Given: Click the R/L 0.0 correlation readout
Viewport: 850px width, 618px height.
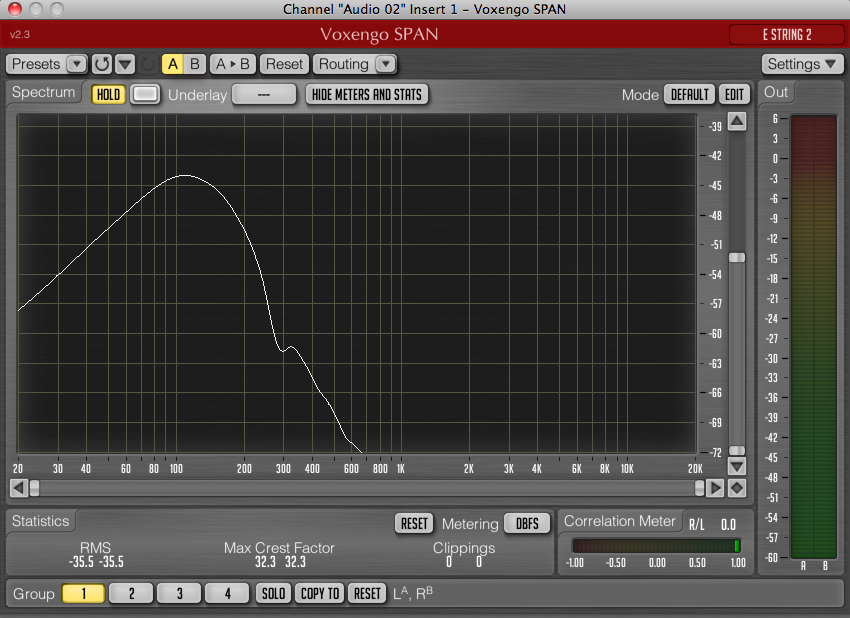Looking at the screenshot, I should pyautogui.click(x=712, y=525).
